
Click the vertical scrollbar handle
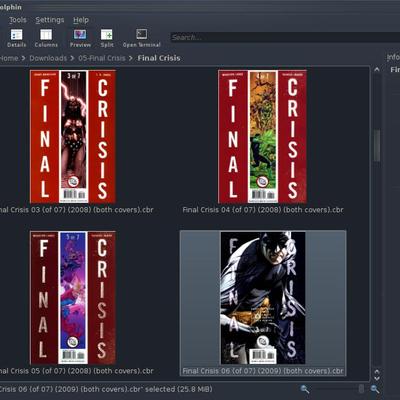[377, 145]
